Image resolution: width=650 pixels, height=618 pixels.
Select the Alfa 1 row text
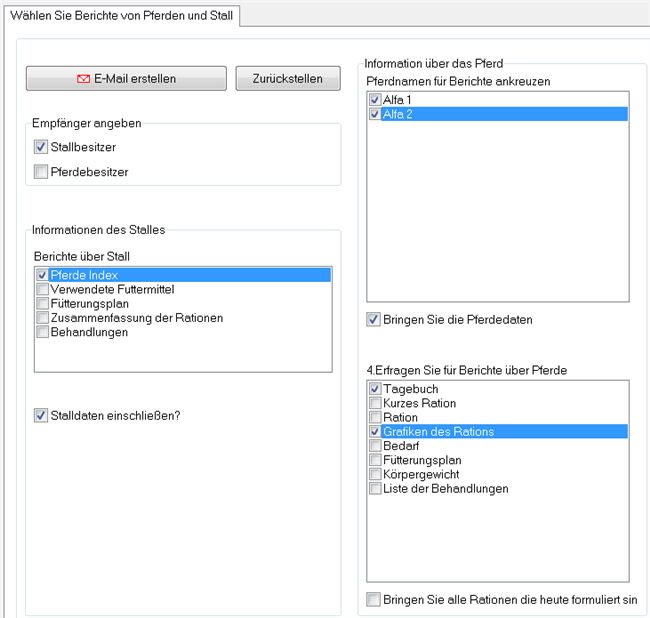(397, 100)
